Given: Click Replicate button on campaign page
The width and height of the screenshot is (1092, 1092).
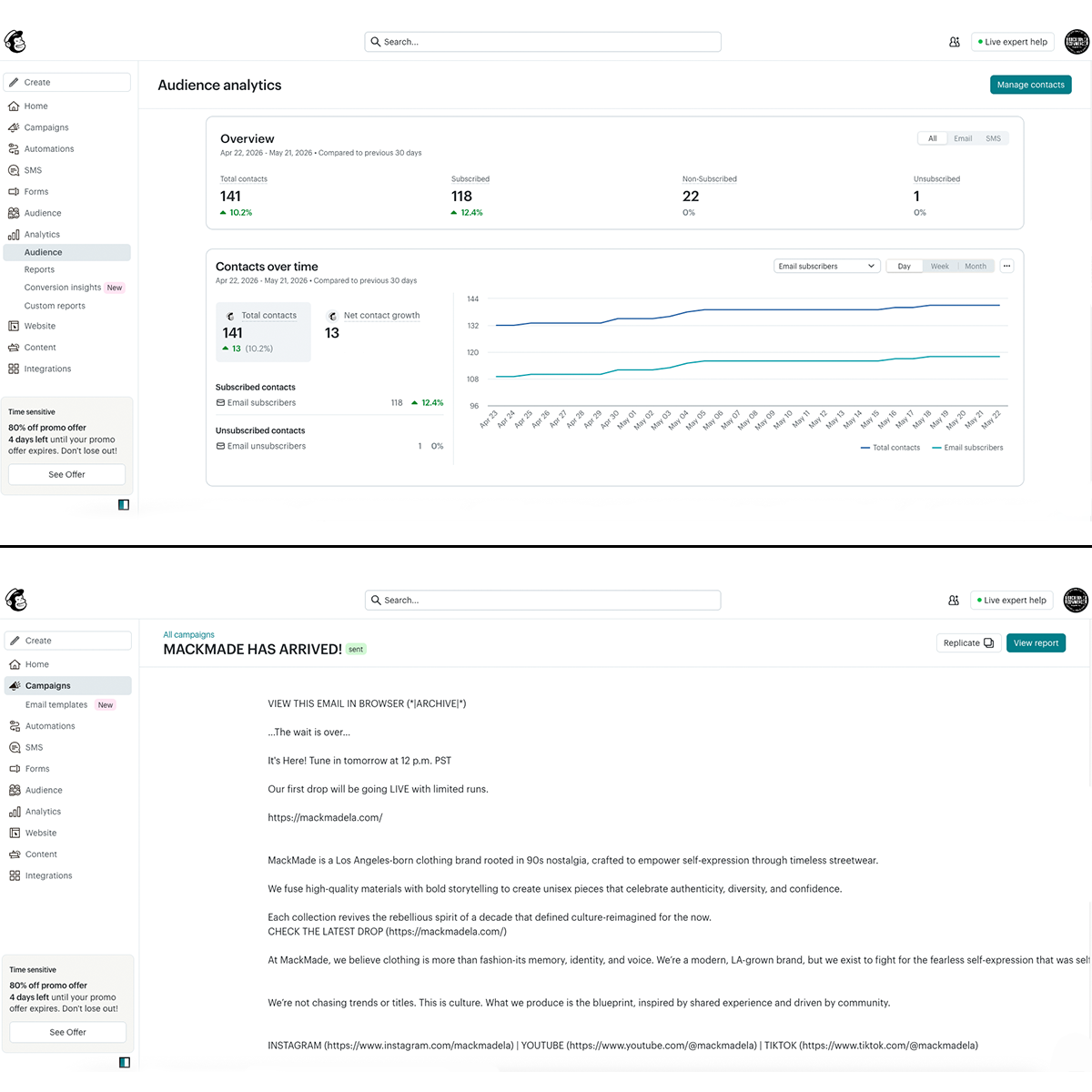Looking at the screenshot, I should [x=968, y=642].
